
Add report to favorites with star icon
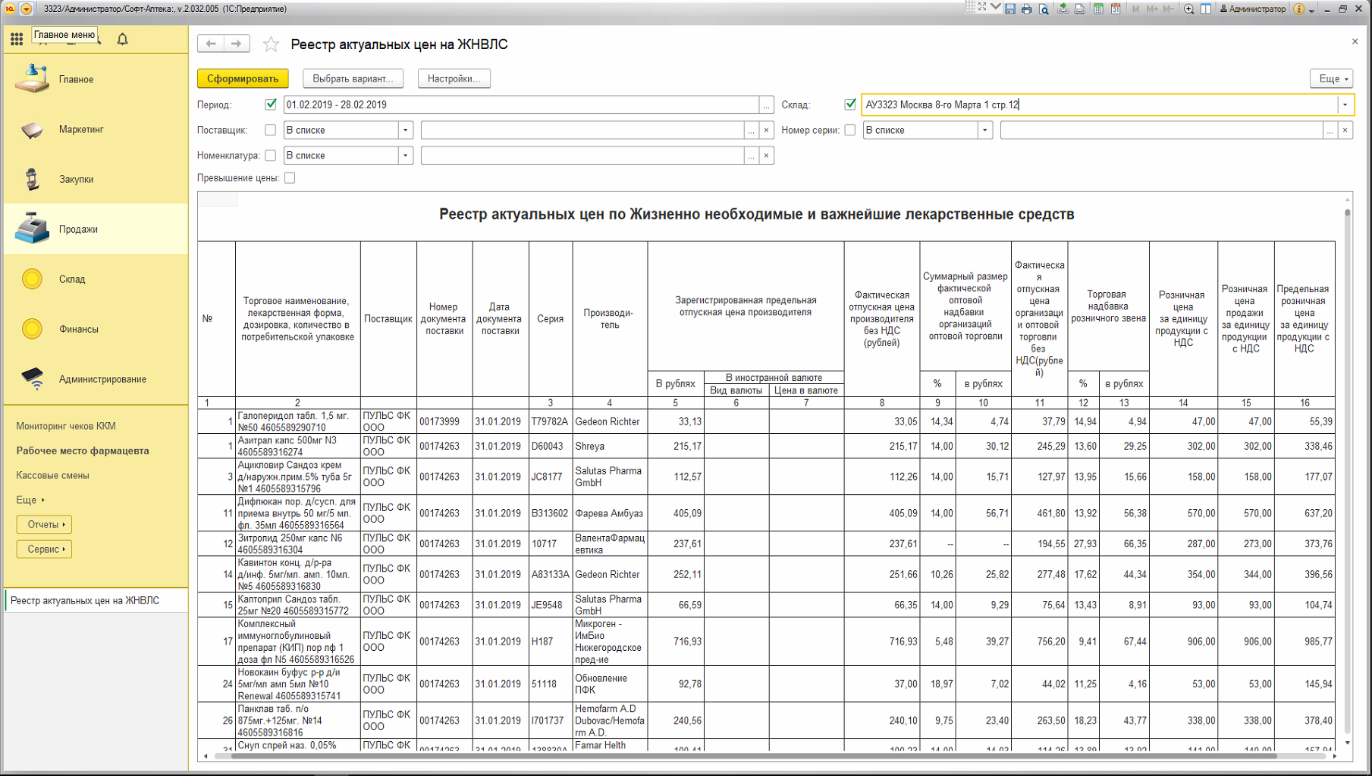point(270,44)
